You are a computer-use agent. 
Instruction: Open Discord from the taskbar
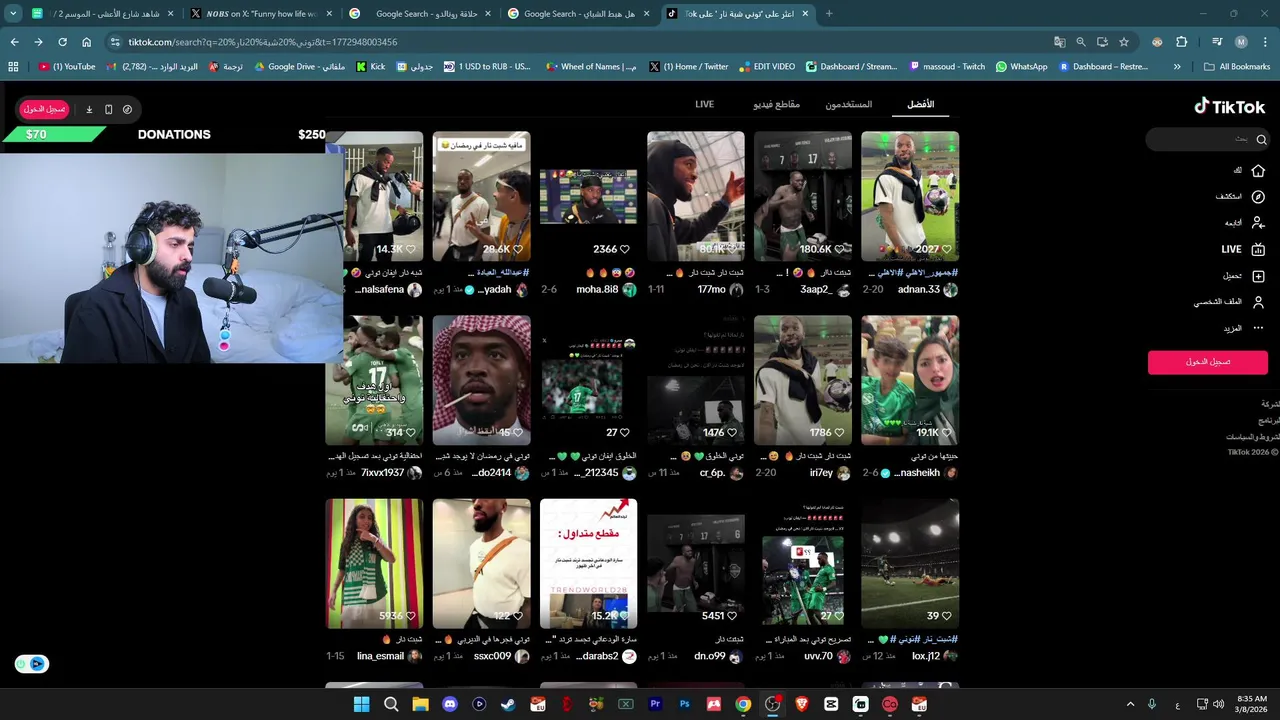point(450,704)
